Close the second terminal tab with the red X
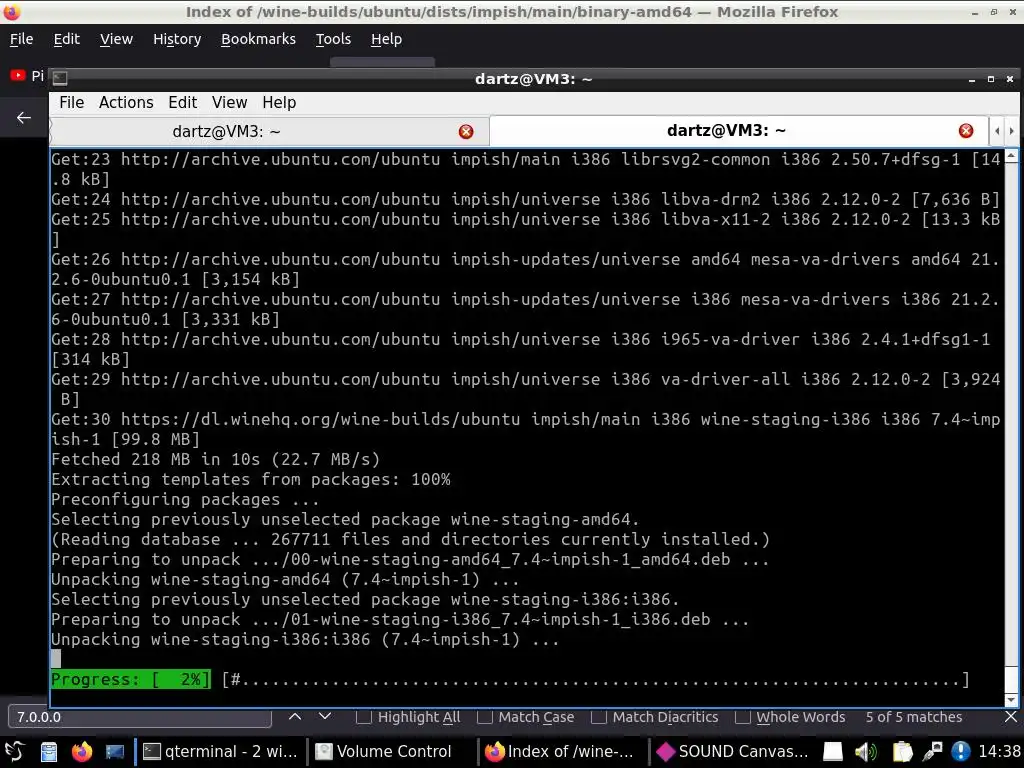Image resolution: width=1024 pixels, height=768 pixels. 966,131
